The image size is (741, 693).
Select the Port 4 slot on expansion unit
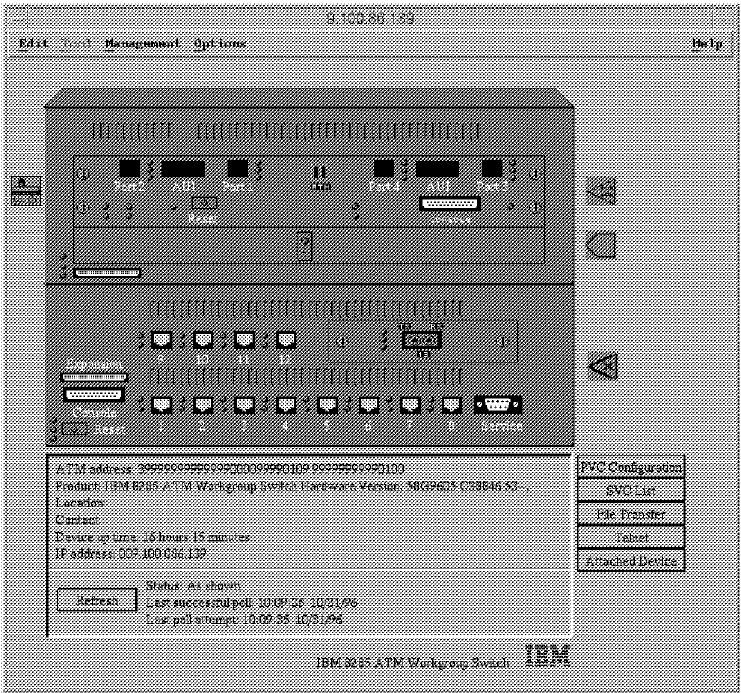384,169
